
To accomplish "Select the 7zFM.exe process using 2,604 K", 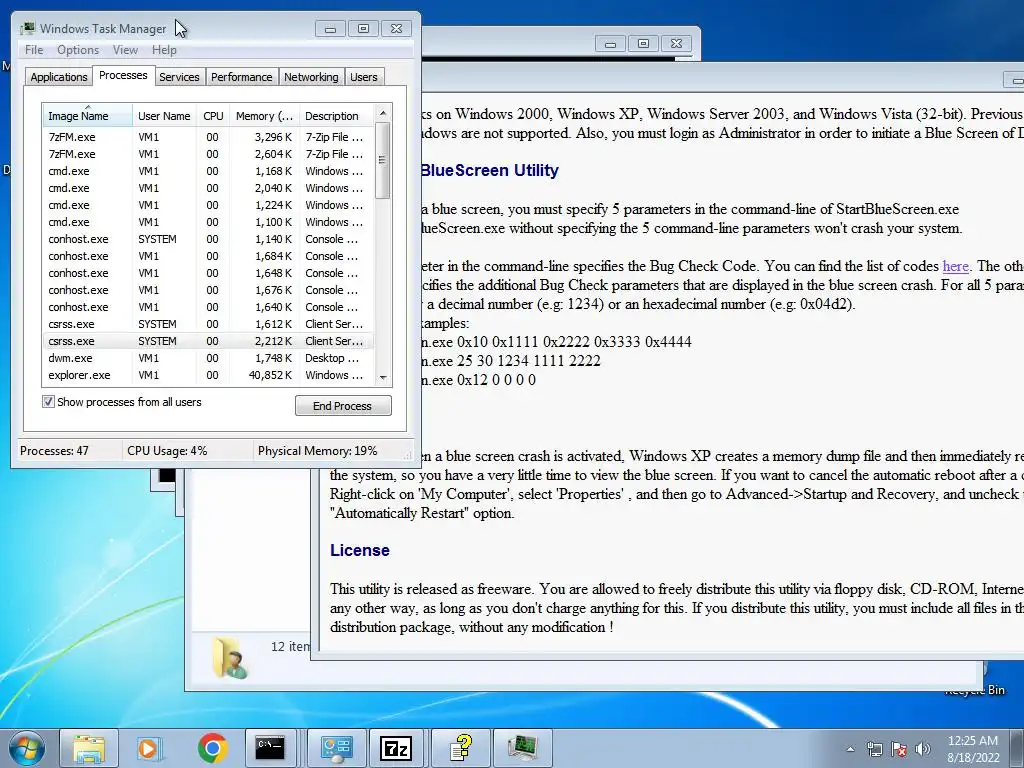I will point(208,154).
